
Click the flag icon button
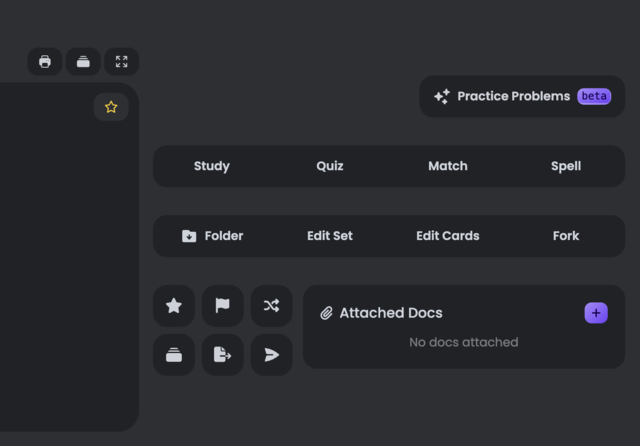pyautogui.click(x=222, y=306)
